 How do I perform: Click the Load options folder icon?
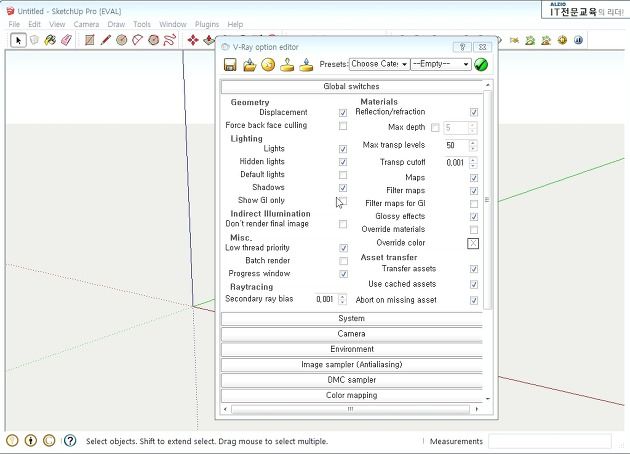coord(250,65)
